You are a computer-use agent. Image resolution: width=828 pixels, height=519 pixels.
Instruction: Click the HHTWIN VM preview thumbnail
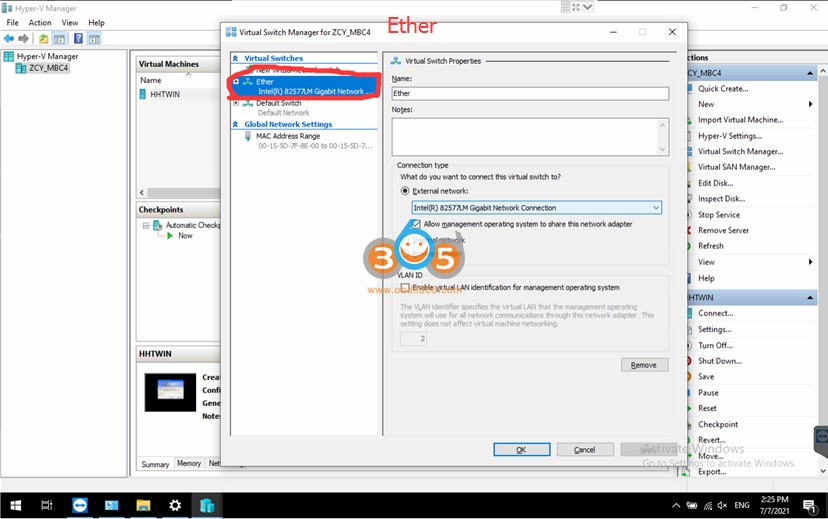[170, 392]
